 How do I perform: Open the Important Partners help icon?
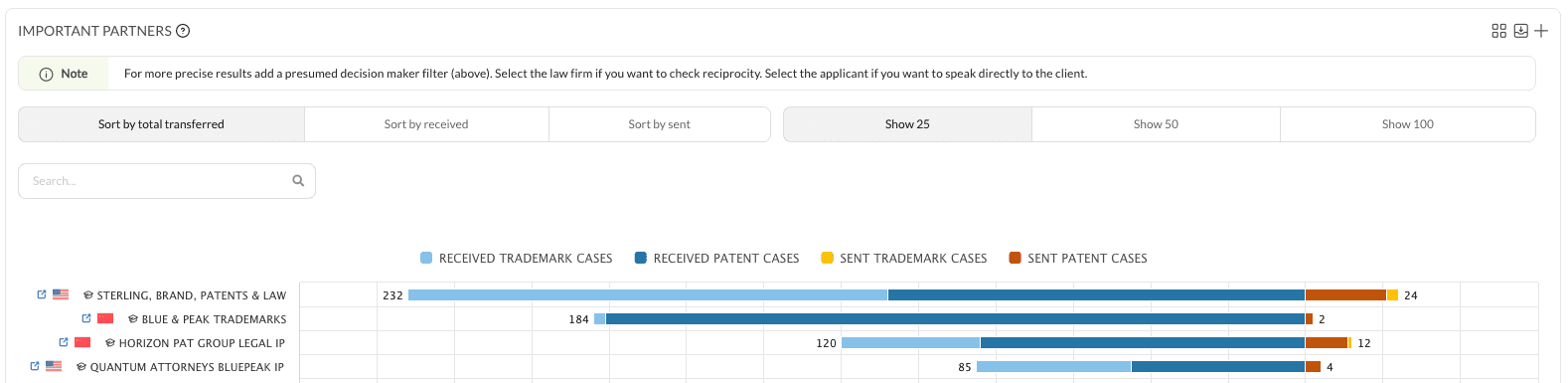point(183,31)
